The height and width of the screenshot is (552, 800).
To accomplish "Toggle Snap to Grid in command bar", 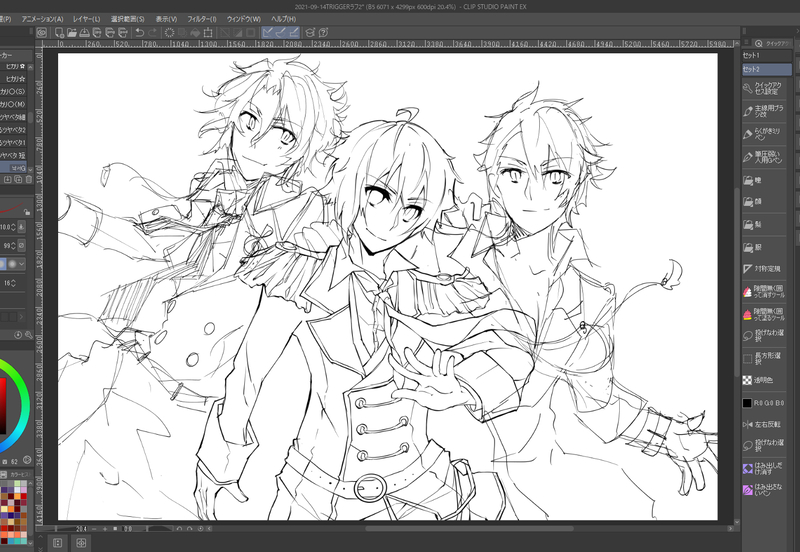I will tap(294, 33).
